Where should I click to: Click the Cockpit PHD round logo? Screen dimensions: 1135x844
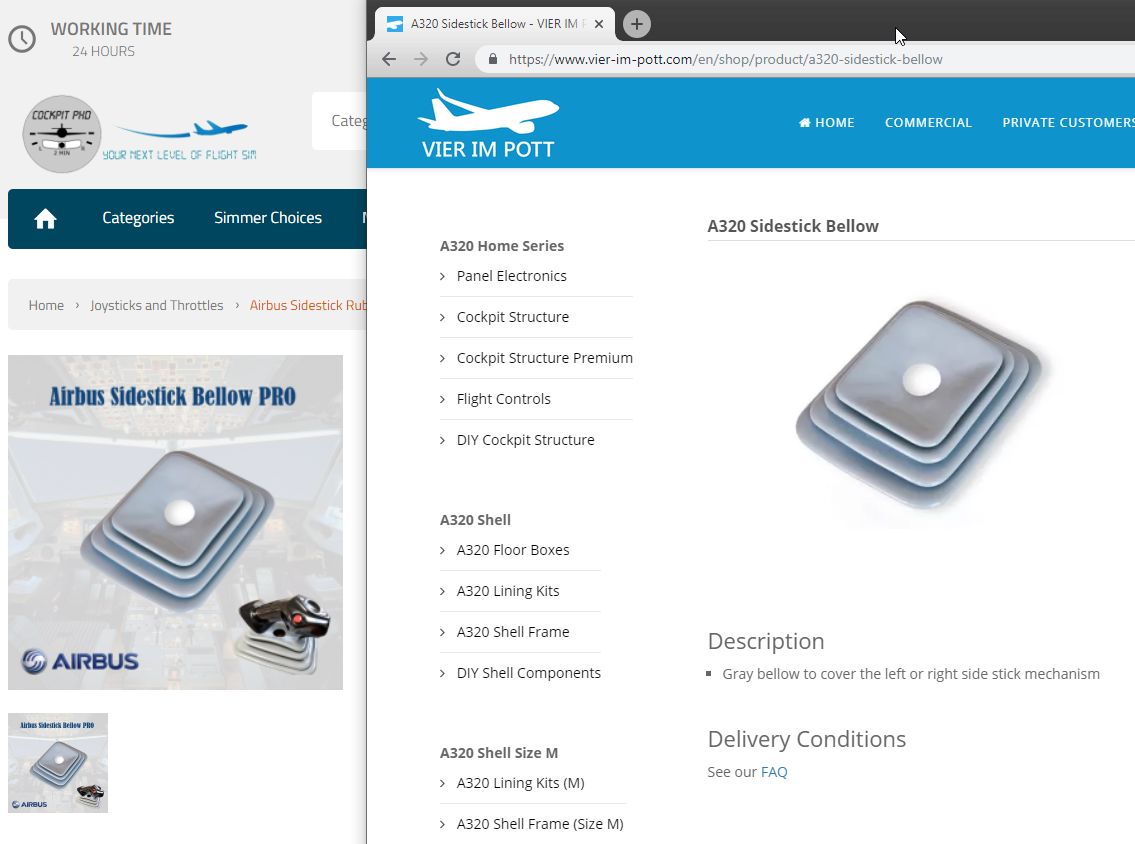click(62, 134)
